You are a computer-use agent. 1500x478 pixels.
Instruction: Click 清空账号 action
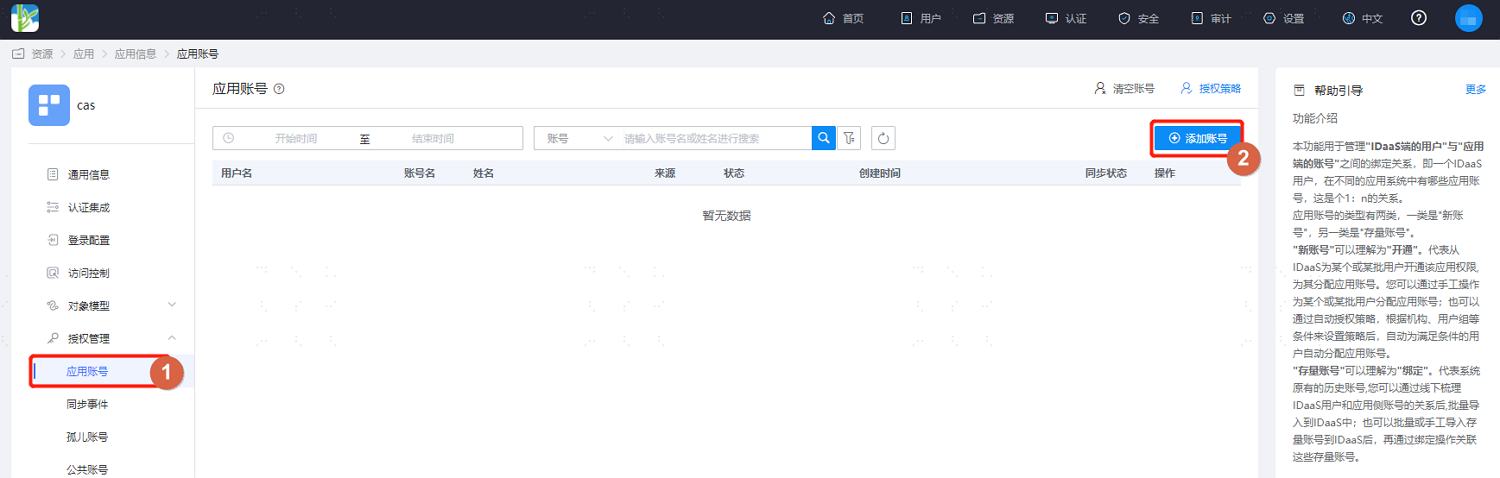coord(1124,89)
